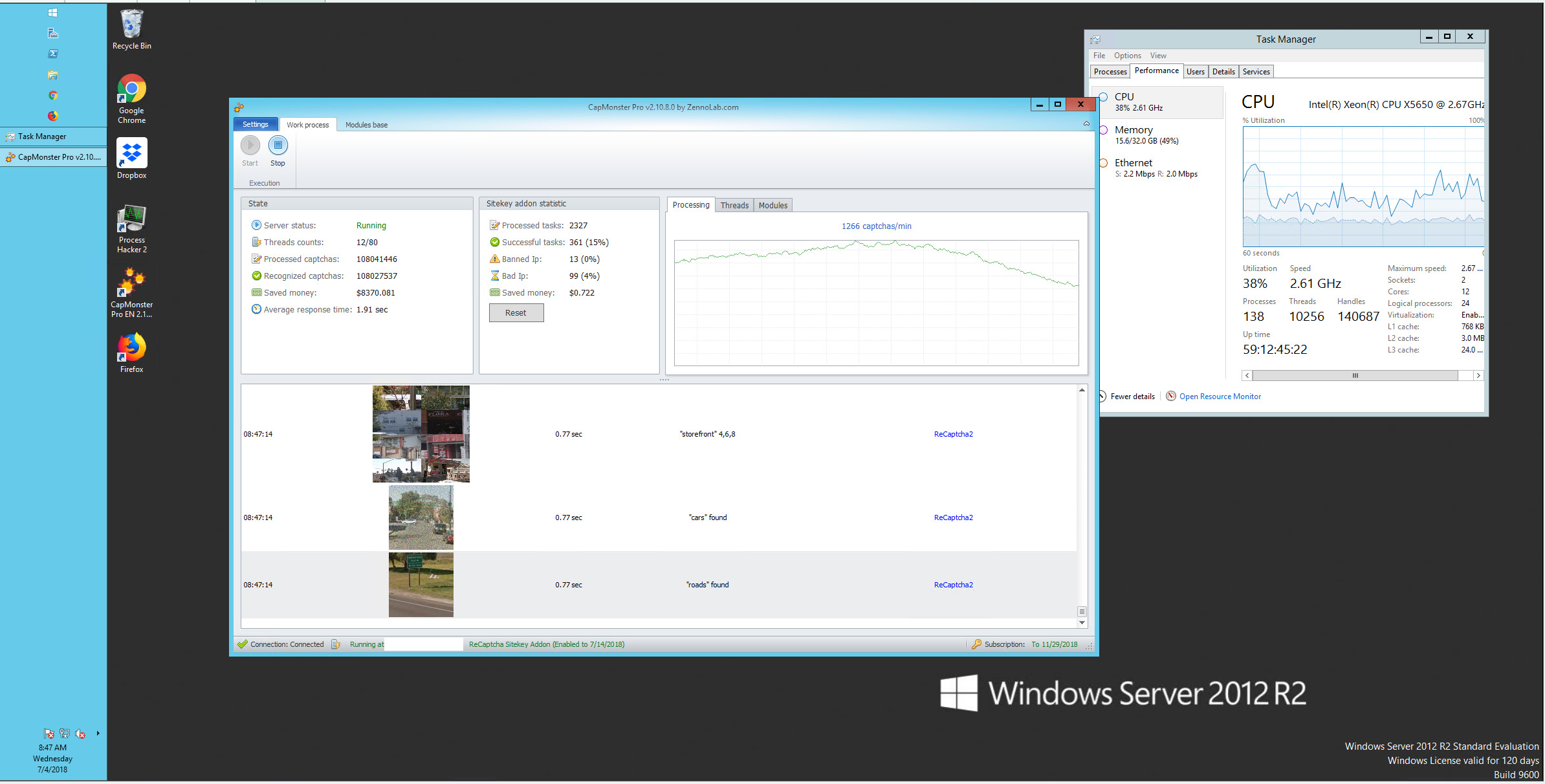Open File Explorer from taskbar
Screen dimensions: 1545x784
click(x=53, y=74)
